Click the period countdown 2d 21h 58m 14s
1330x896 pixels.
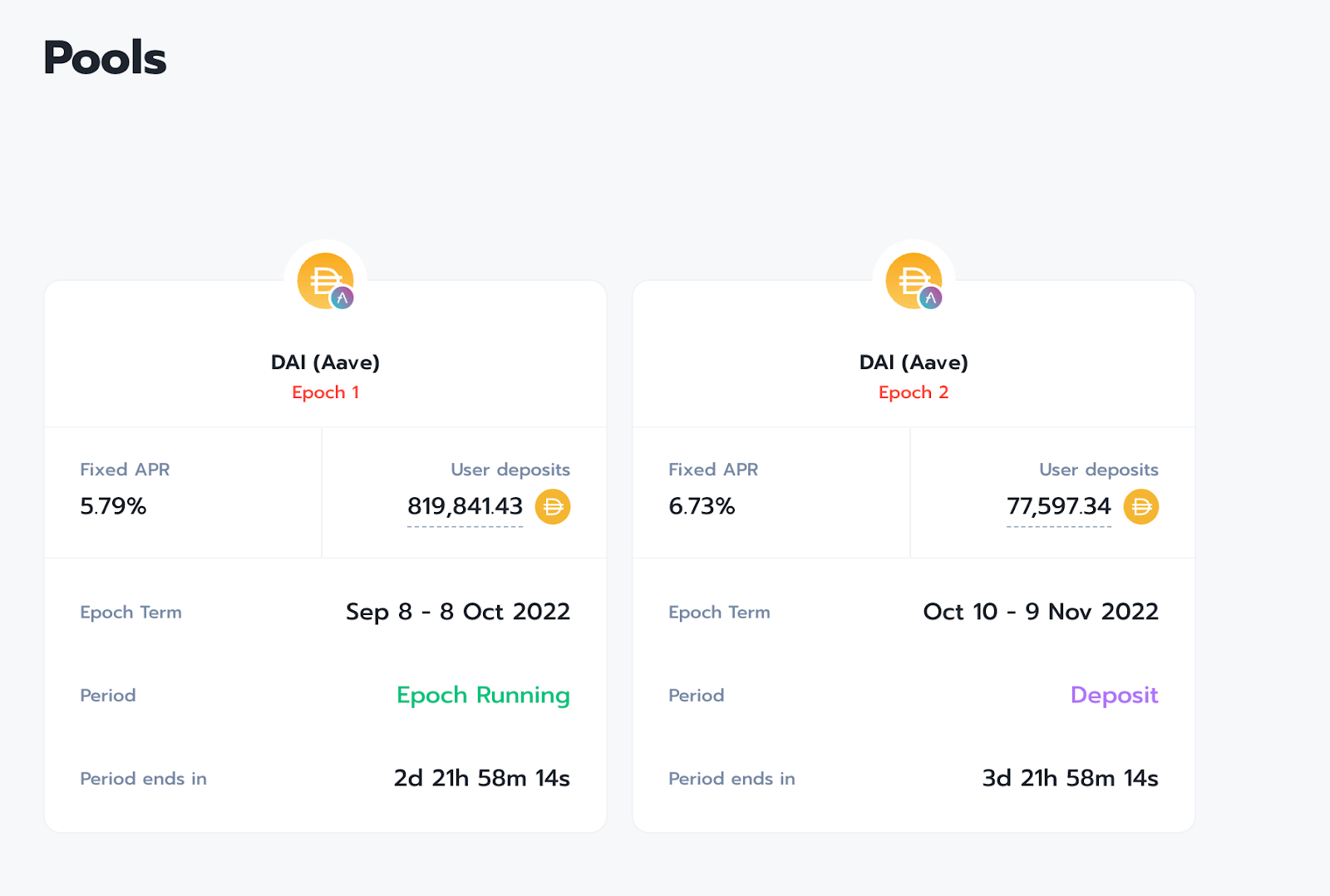point(481,778)
